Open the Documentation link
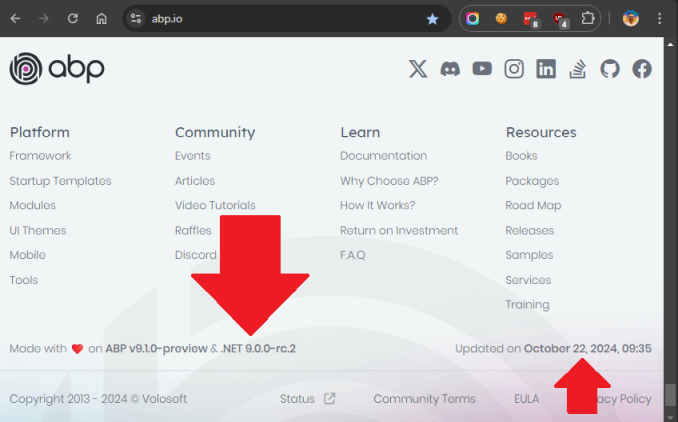 tap(384, 156)
